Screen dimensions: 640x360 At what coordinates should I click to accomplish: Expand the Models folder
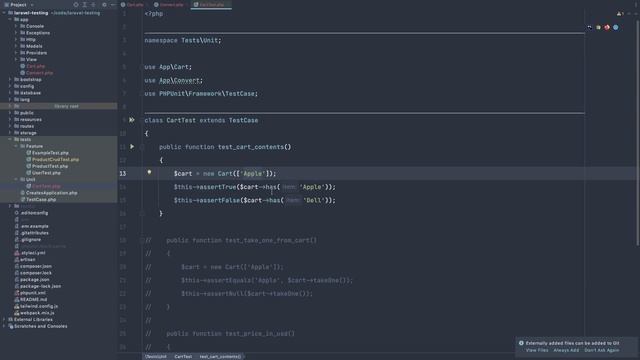[x=16, y=46]
